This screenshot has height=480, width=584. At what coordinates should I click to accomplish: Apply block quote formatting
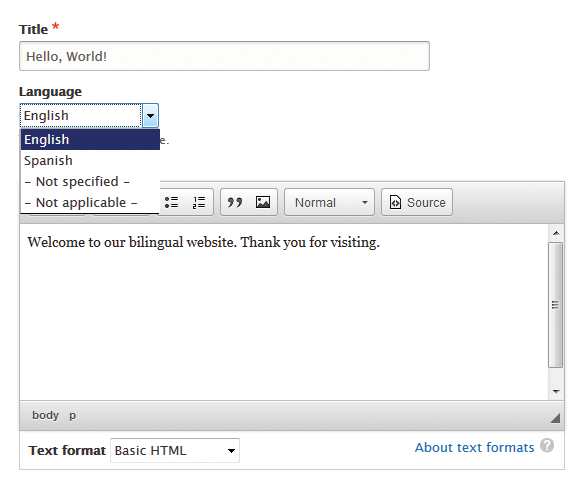pyautogui.click(x=235, y=202)
